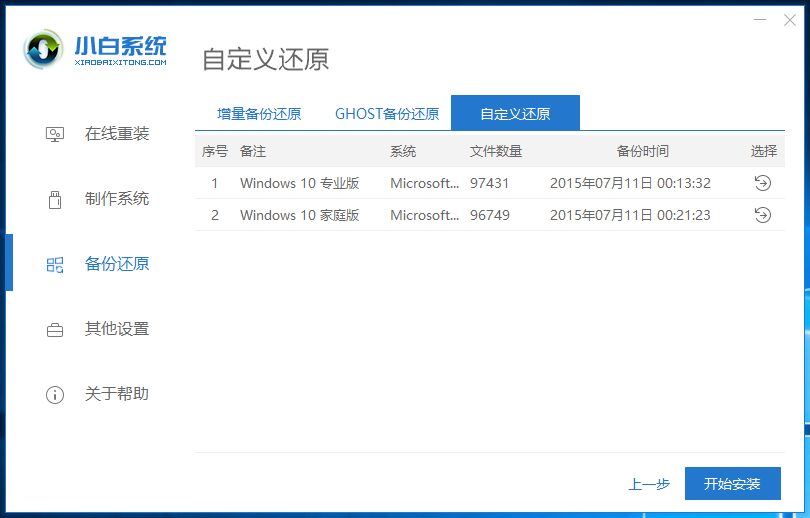The width and height of the screenshot is (810, 518).
Task: Select the Windows 10 专业版 backup row
Action: (300, 183)
